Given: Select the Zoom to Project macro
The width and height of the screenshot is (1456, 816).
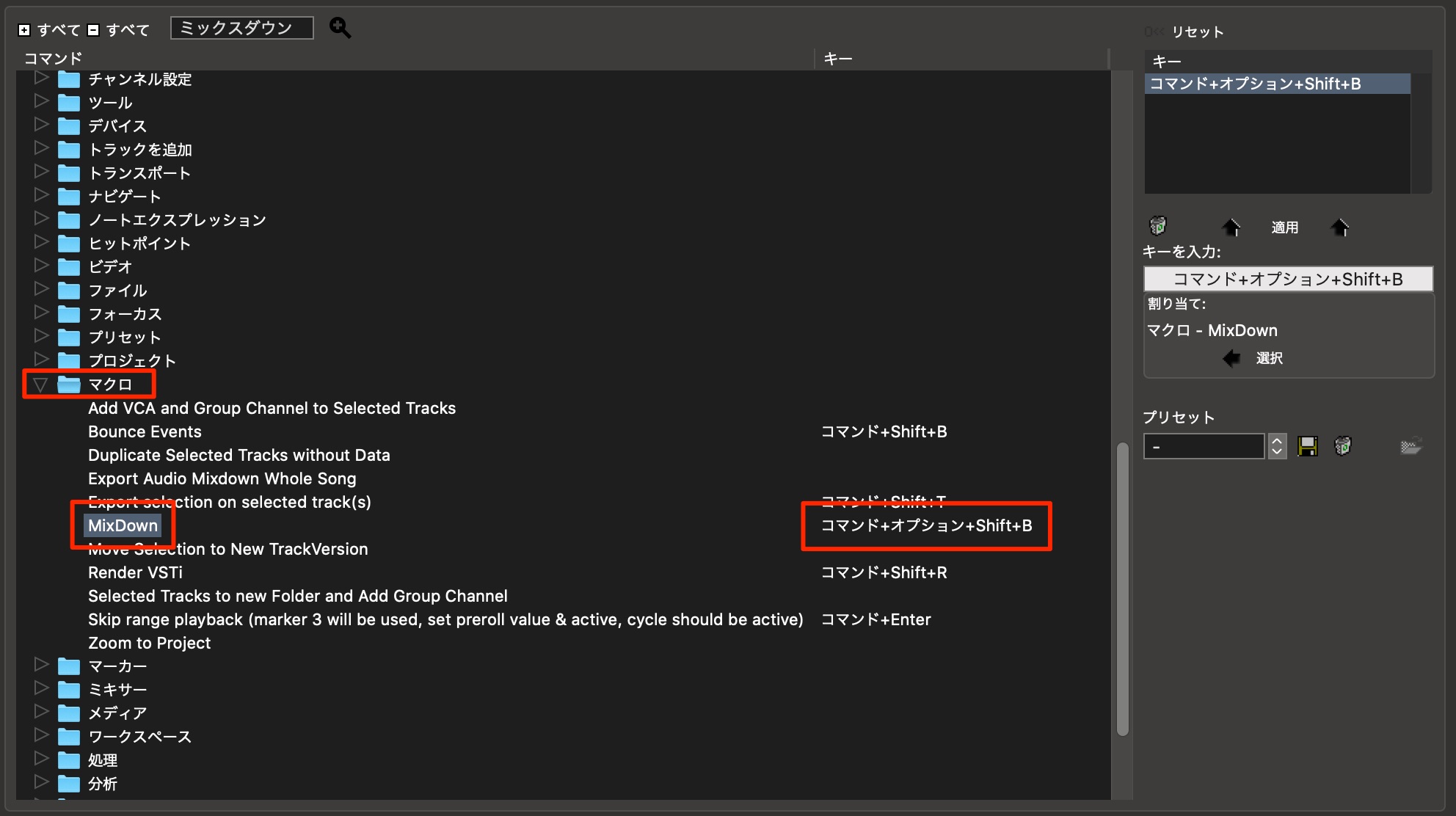Looking at the screenshot, I should point(149,643).
